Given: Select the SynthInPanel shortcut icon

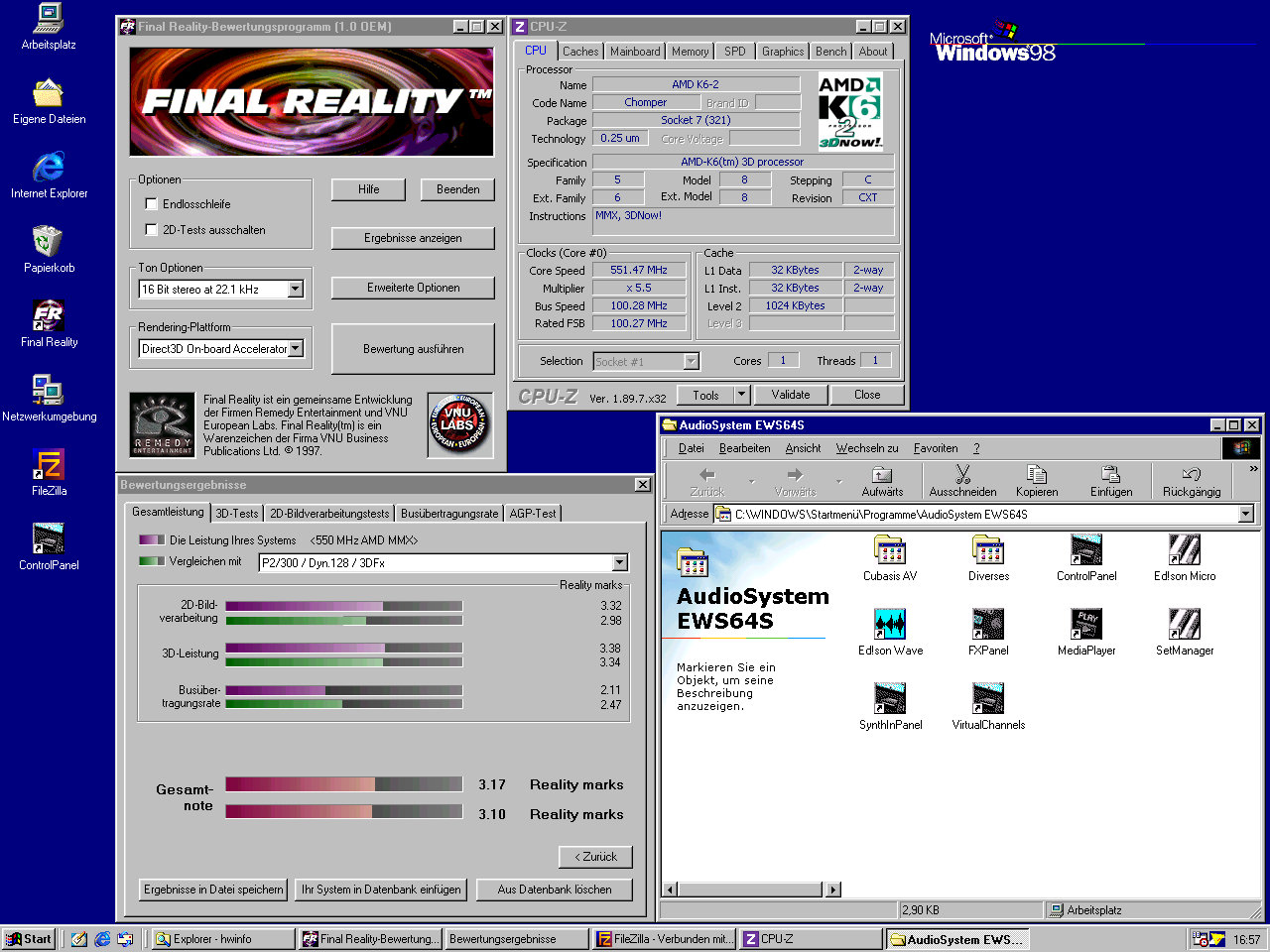Looking at the screenshot, I should coord(890,698).
